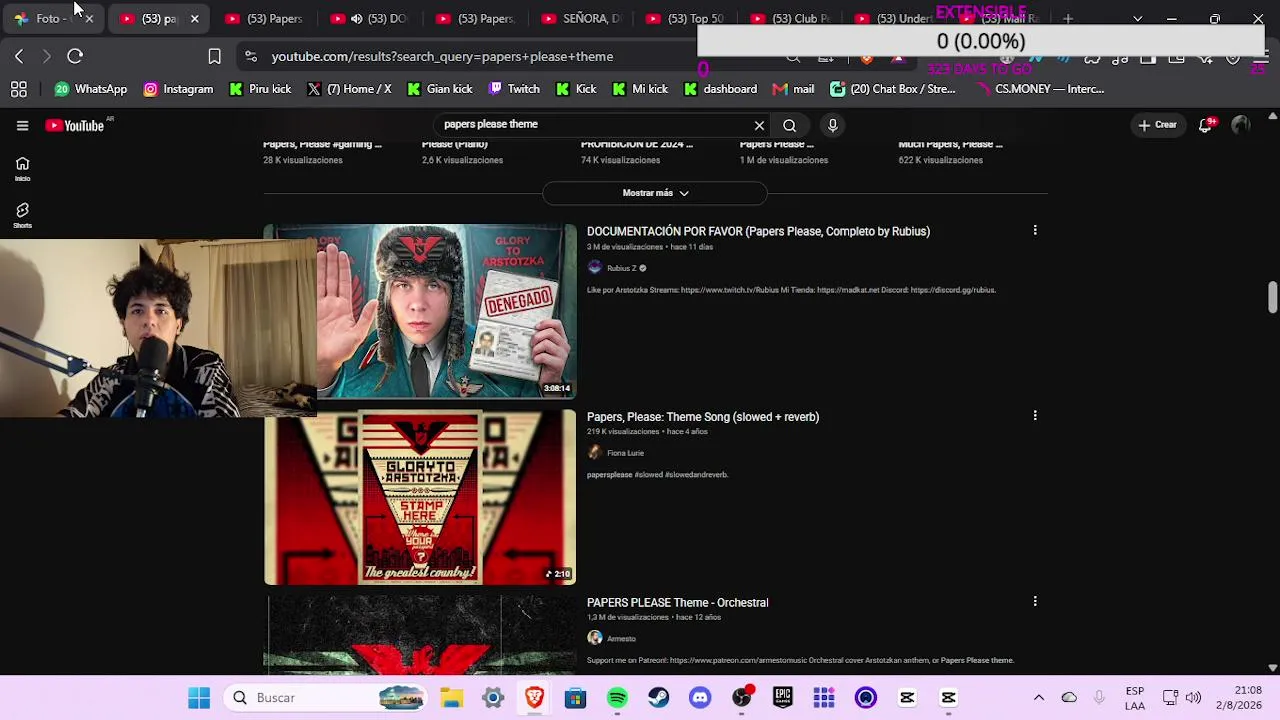Open the Settings gear in the taskbar
This screenshot has height=720, width=1280.
tap(493, 698)
